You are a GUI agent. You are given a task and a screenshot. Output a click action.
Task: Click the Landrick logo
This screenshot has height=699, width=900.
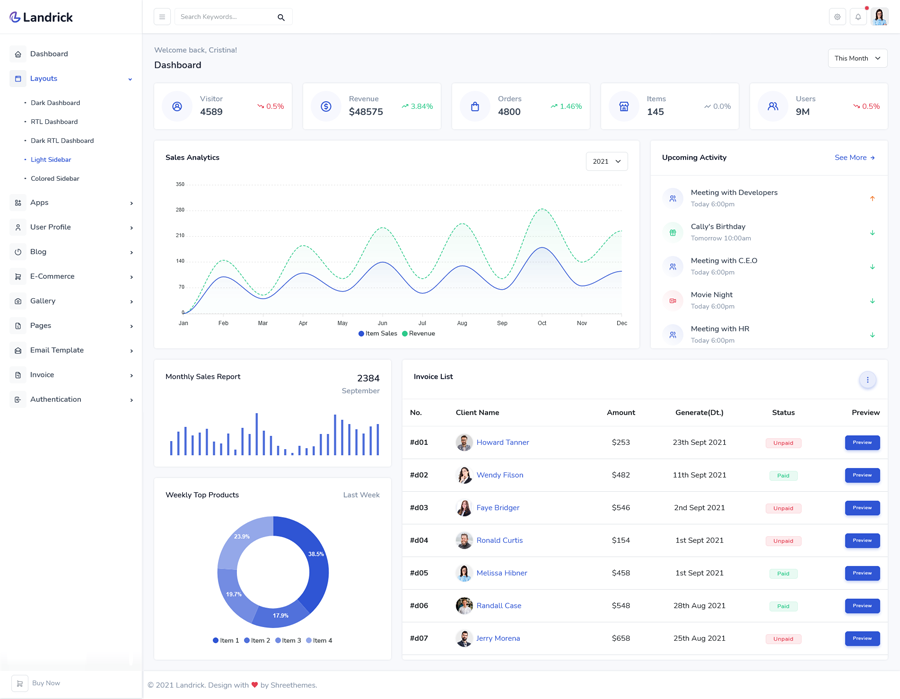click(x=42, y=17)
